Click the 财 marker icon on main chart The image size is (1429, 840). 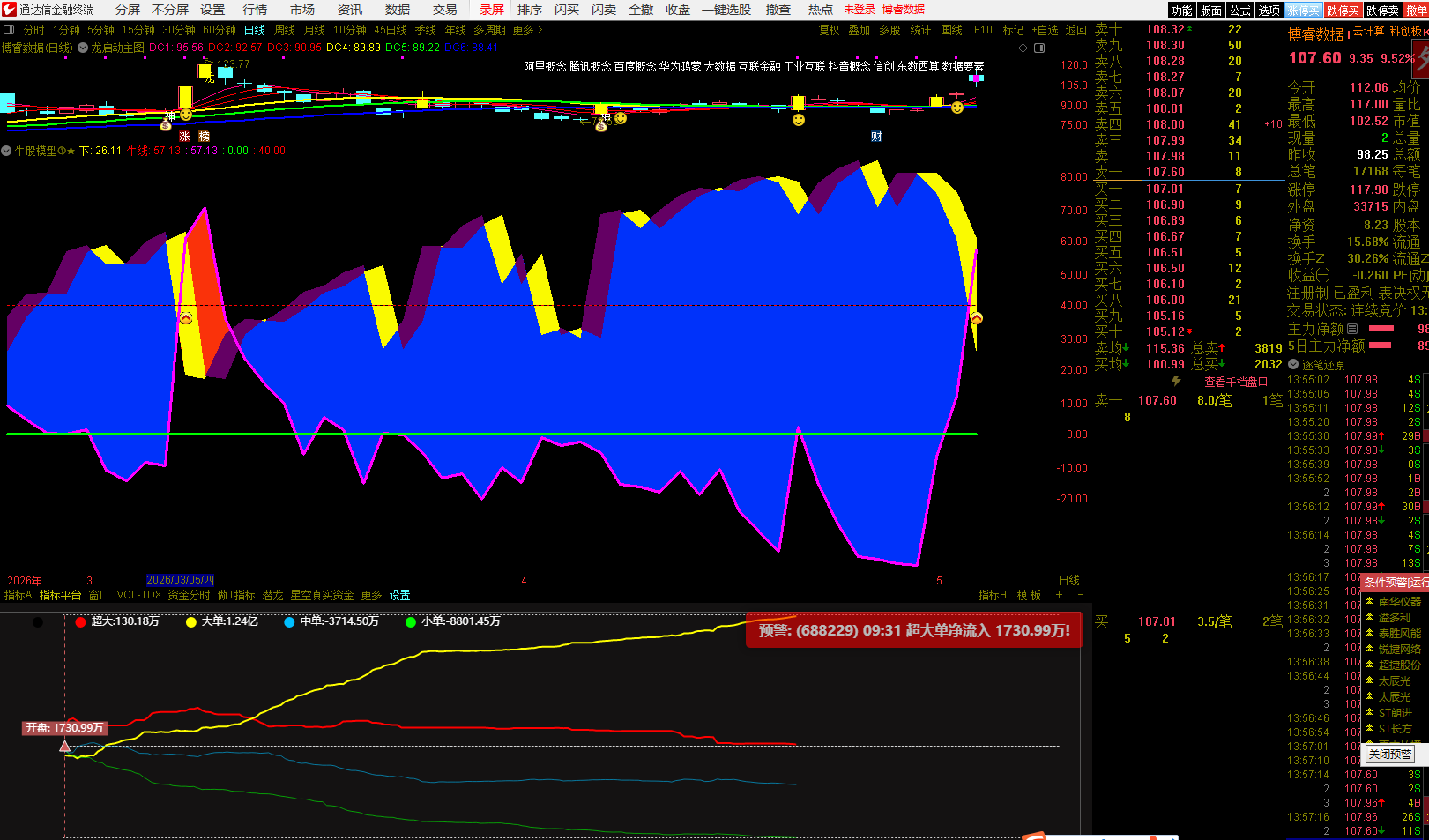tap(876, 136)
